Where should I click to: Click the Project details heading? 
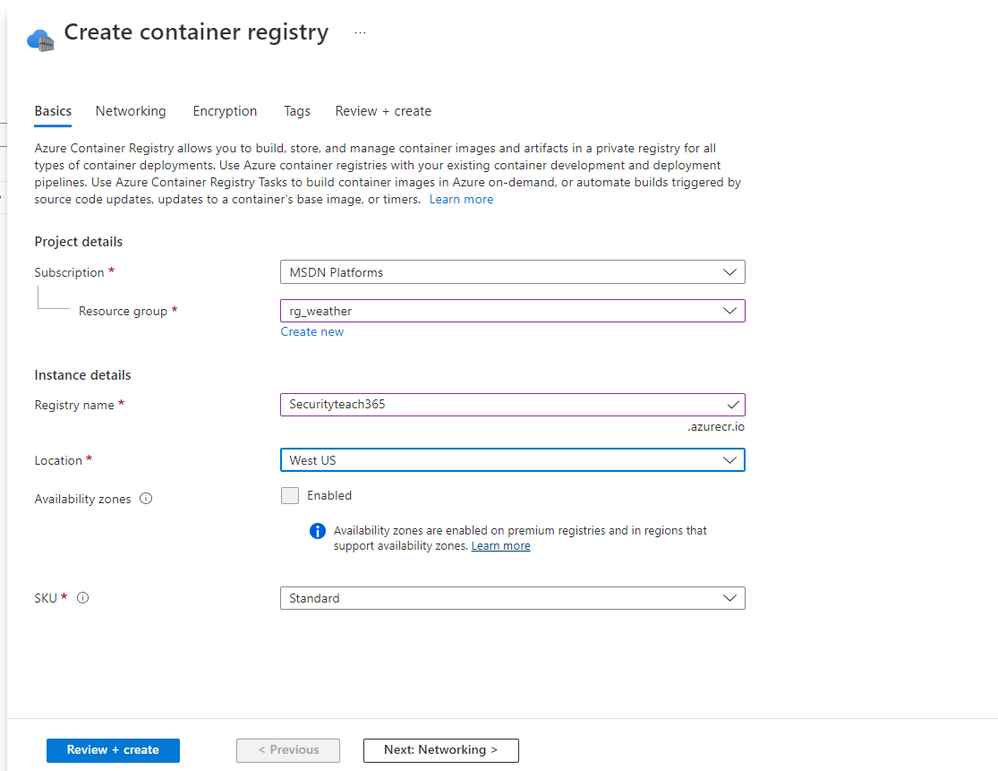pos(78,242)
